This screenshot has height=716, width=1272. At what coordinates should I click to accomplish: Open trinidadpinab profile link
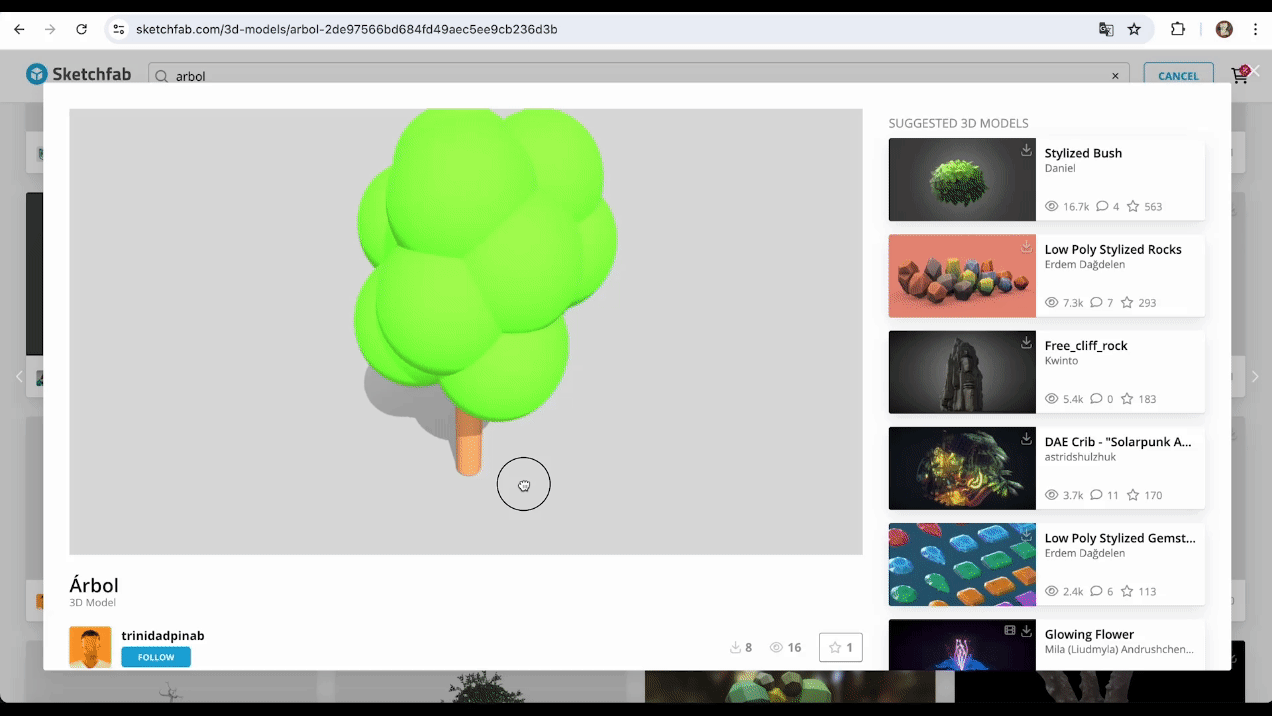pos(163,635)
